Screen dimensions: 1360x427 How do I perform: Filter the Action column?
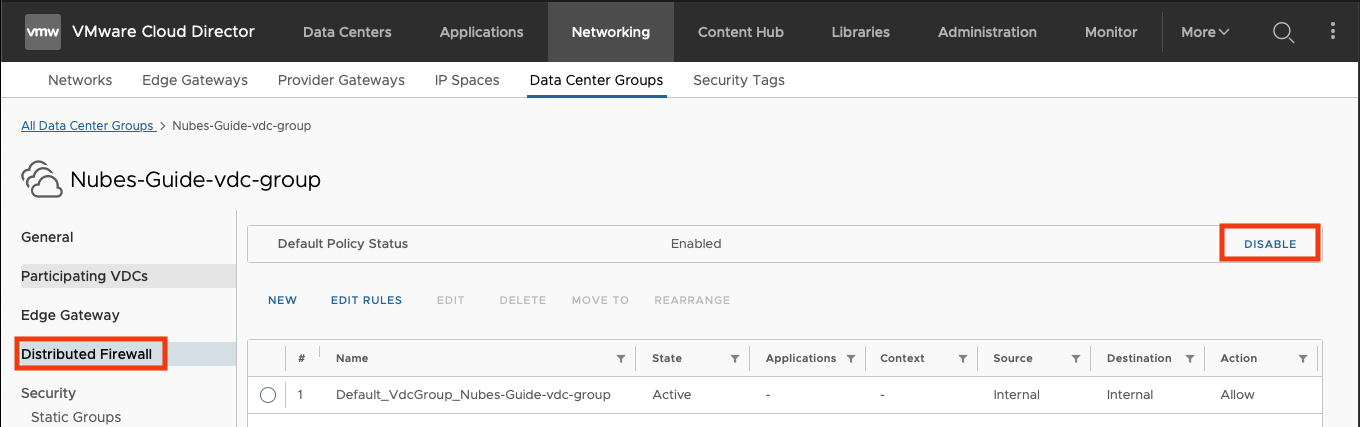[x=1303, y=358]
